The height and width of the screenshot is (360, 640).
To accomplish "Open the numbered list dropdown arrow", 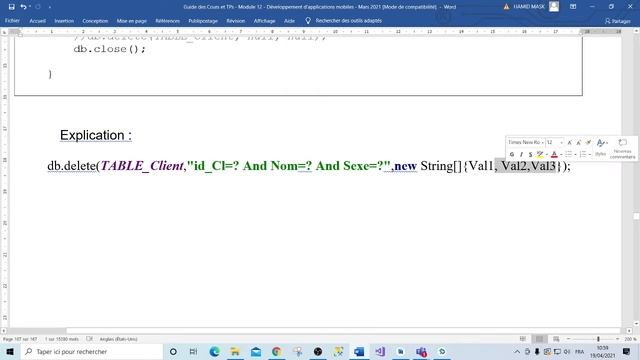I will point(590,155).
